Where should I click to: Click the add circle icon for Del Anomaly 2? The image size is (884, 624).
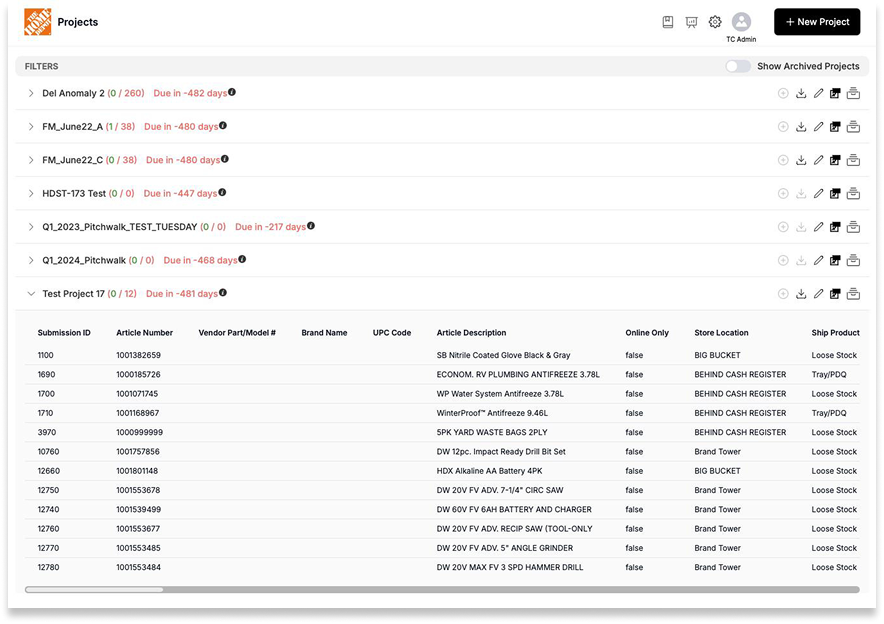[x=783, y=93]
